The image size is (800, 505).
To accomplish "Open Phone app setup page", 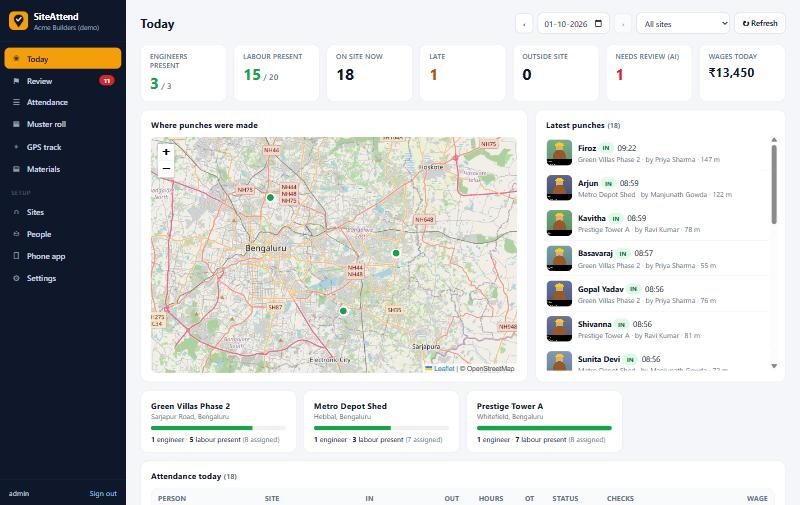I will pos(63,256).
